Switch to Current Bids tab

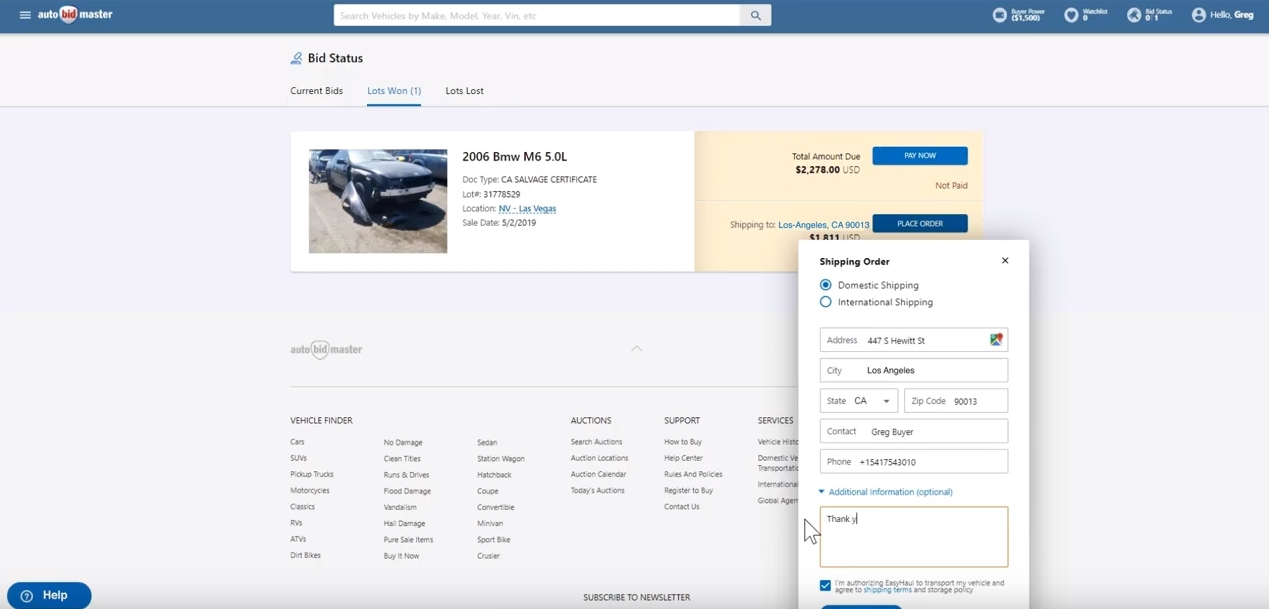coord(316,91)
